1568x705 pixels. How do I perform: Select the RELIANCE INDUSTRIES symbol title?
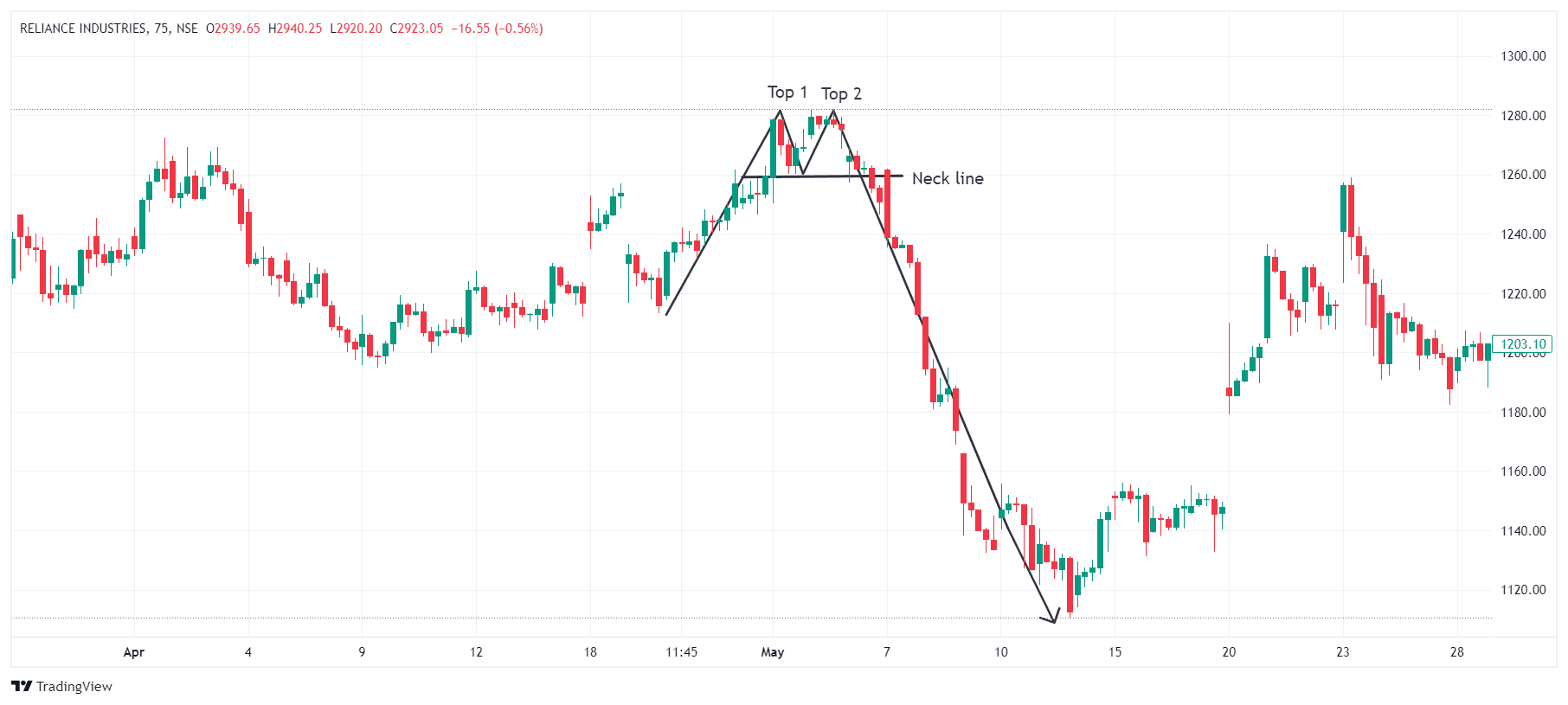pos(83,29)
